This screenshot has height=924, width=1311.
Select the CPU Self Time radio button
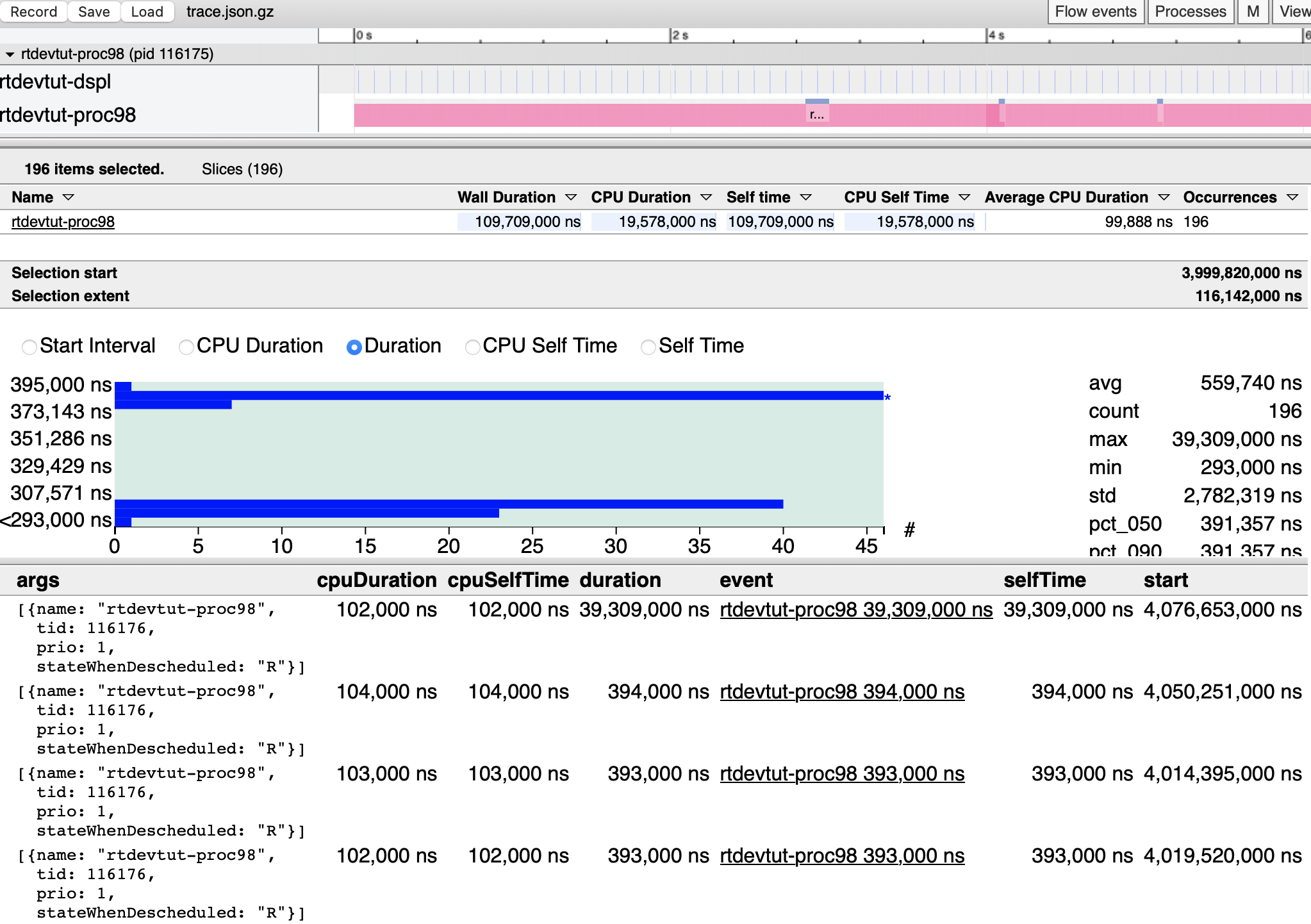tap(472, 347)
